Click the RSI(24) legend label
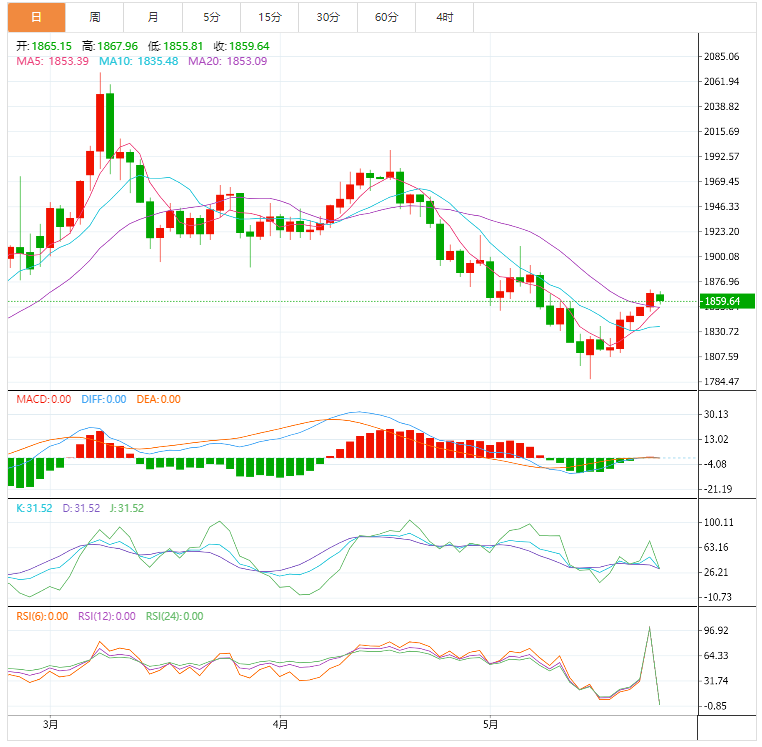Viewport: 762px width, 747px height. [x=174, y=616]
